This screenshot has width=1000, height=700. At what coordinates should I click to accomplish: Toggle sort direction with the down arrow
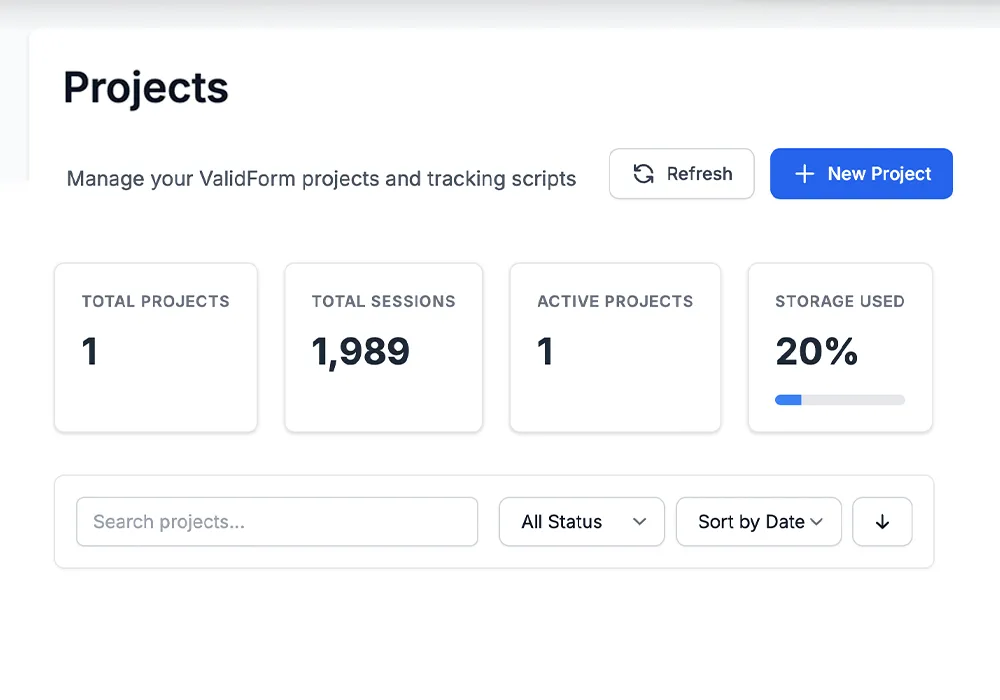pos(882,521)
